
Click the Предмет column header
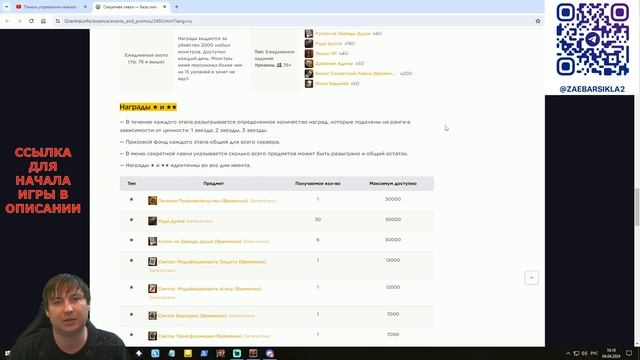point(213,184)
